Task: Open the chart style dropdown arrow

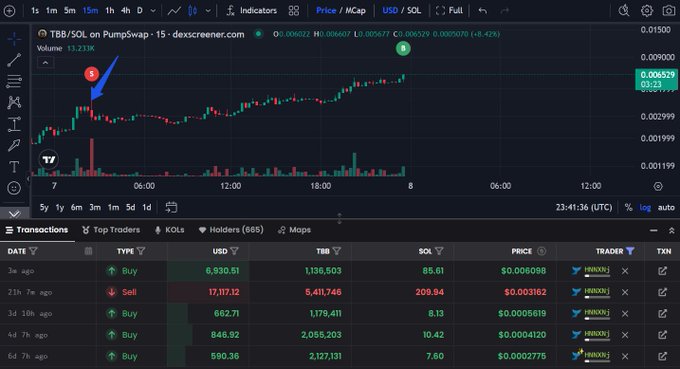Action: [x=208, y=11]
